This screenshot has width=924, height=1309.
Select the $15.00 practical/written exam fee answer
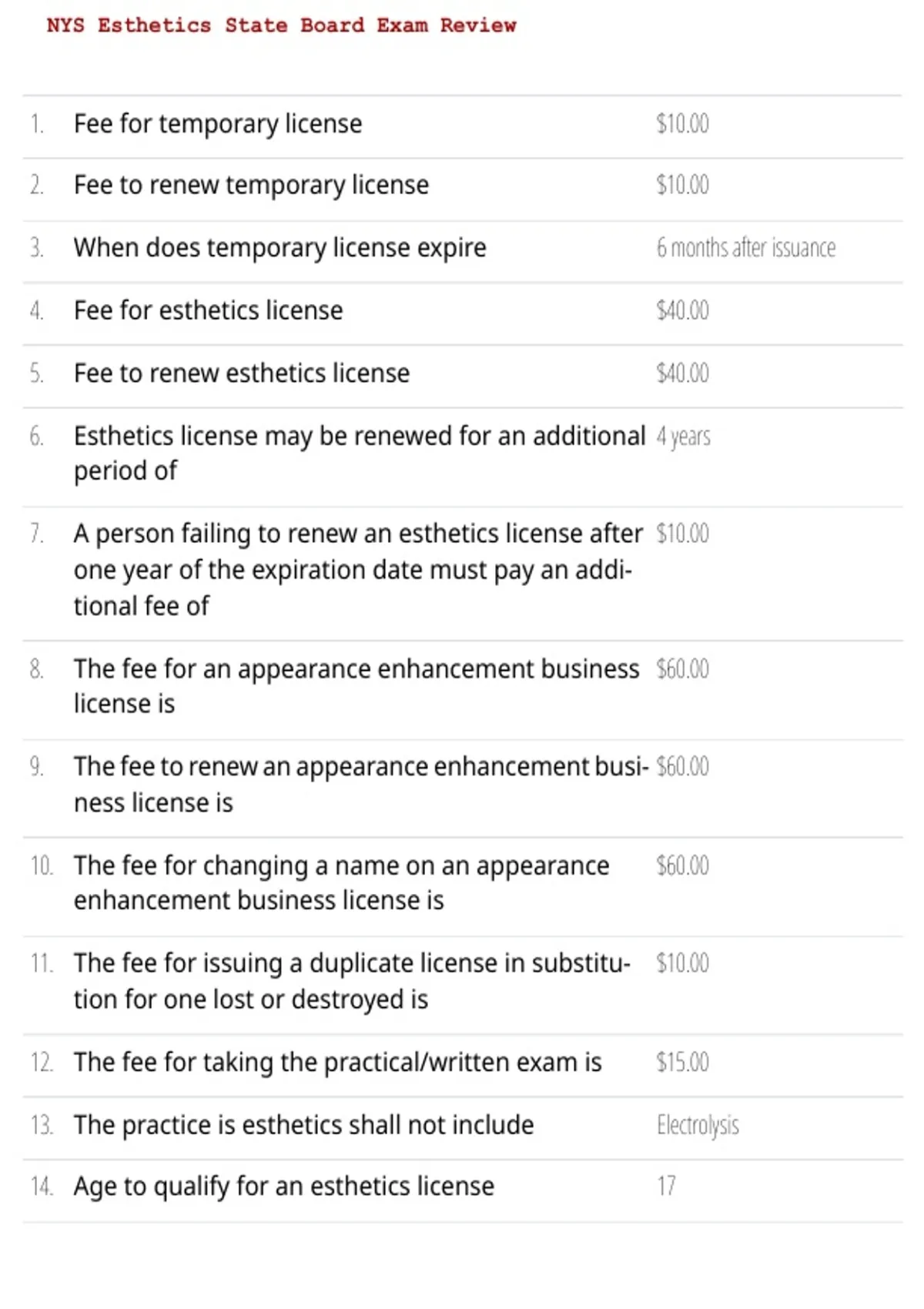coord(682,1062)
